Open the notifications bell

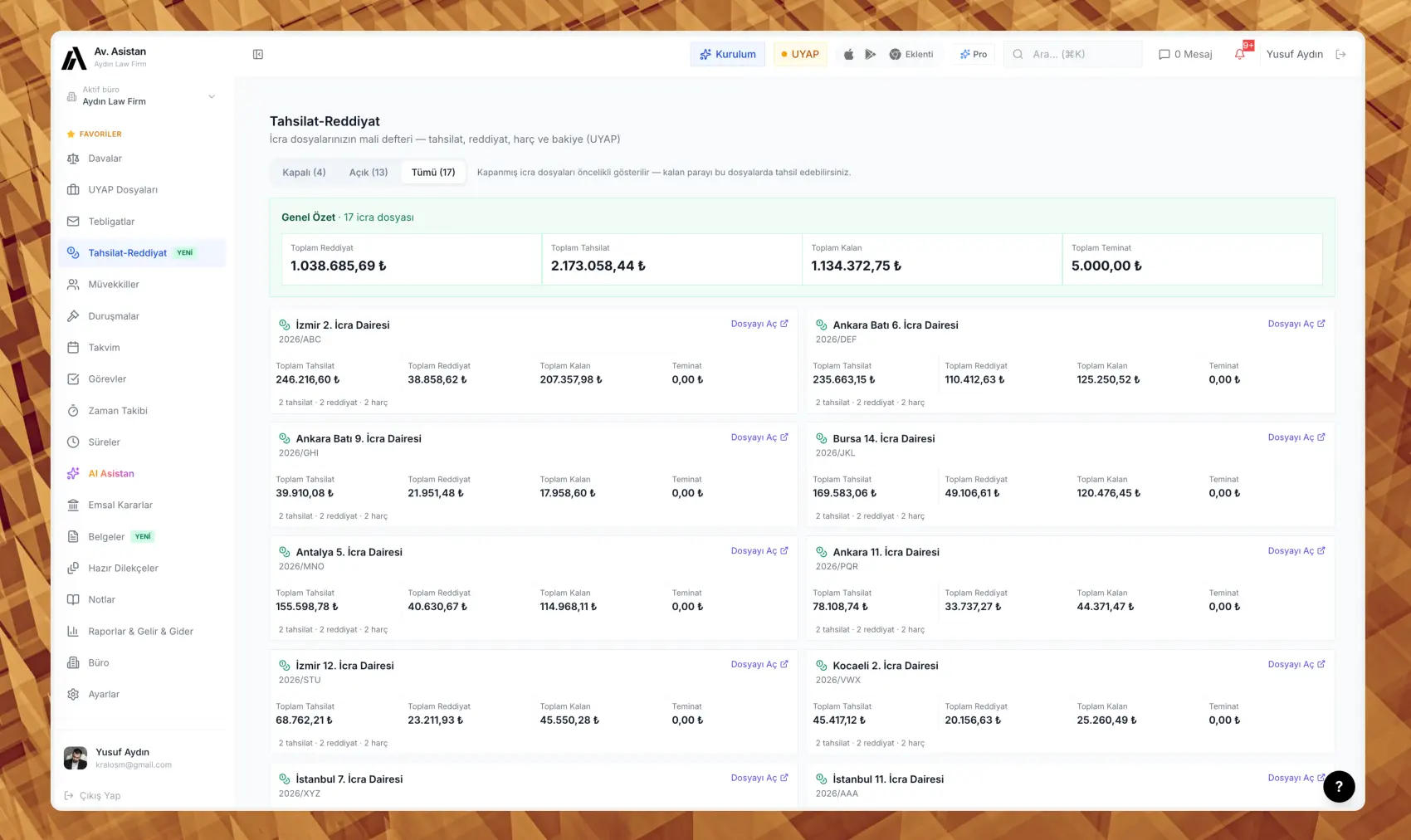[1239, 54]
